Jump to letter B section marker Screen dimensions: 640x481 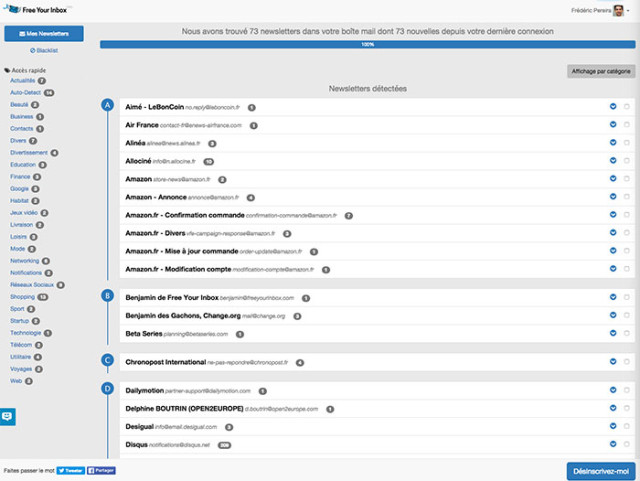pos(107,296)
